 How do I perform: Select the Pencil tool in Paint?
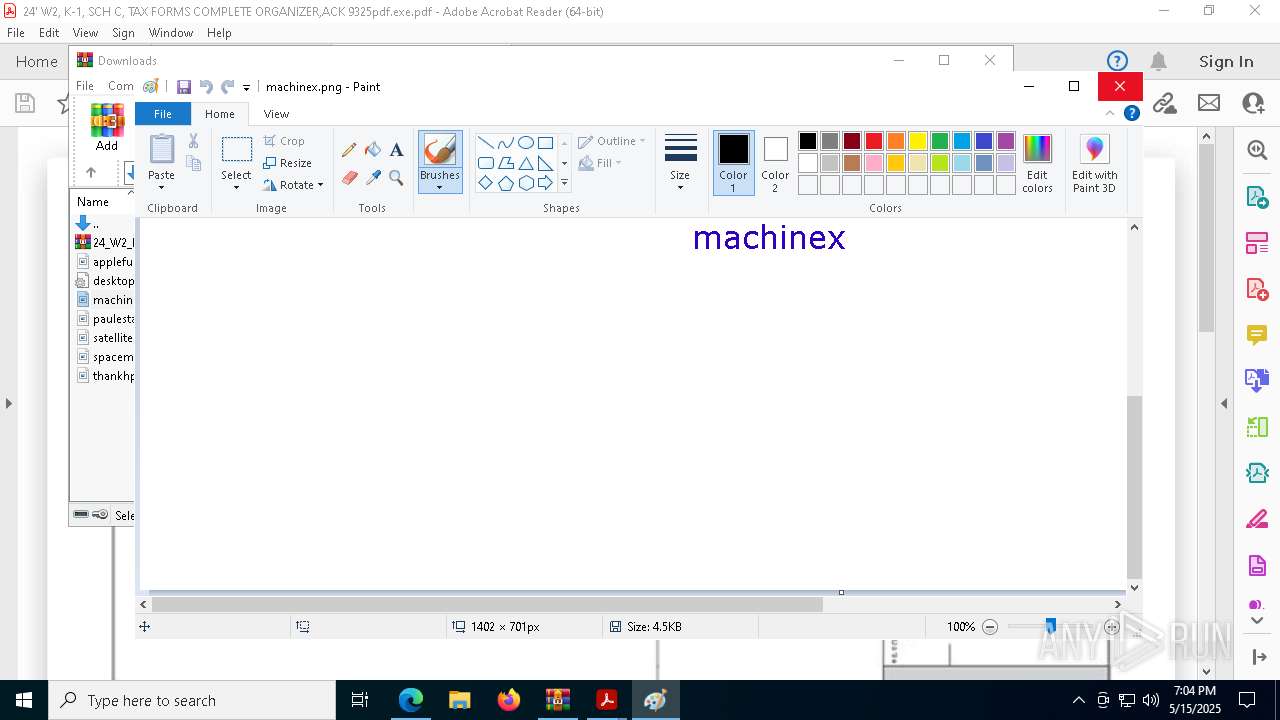tap(349, 150)
